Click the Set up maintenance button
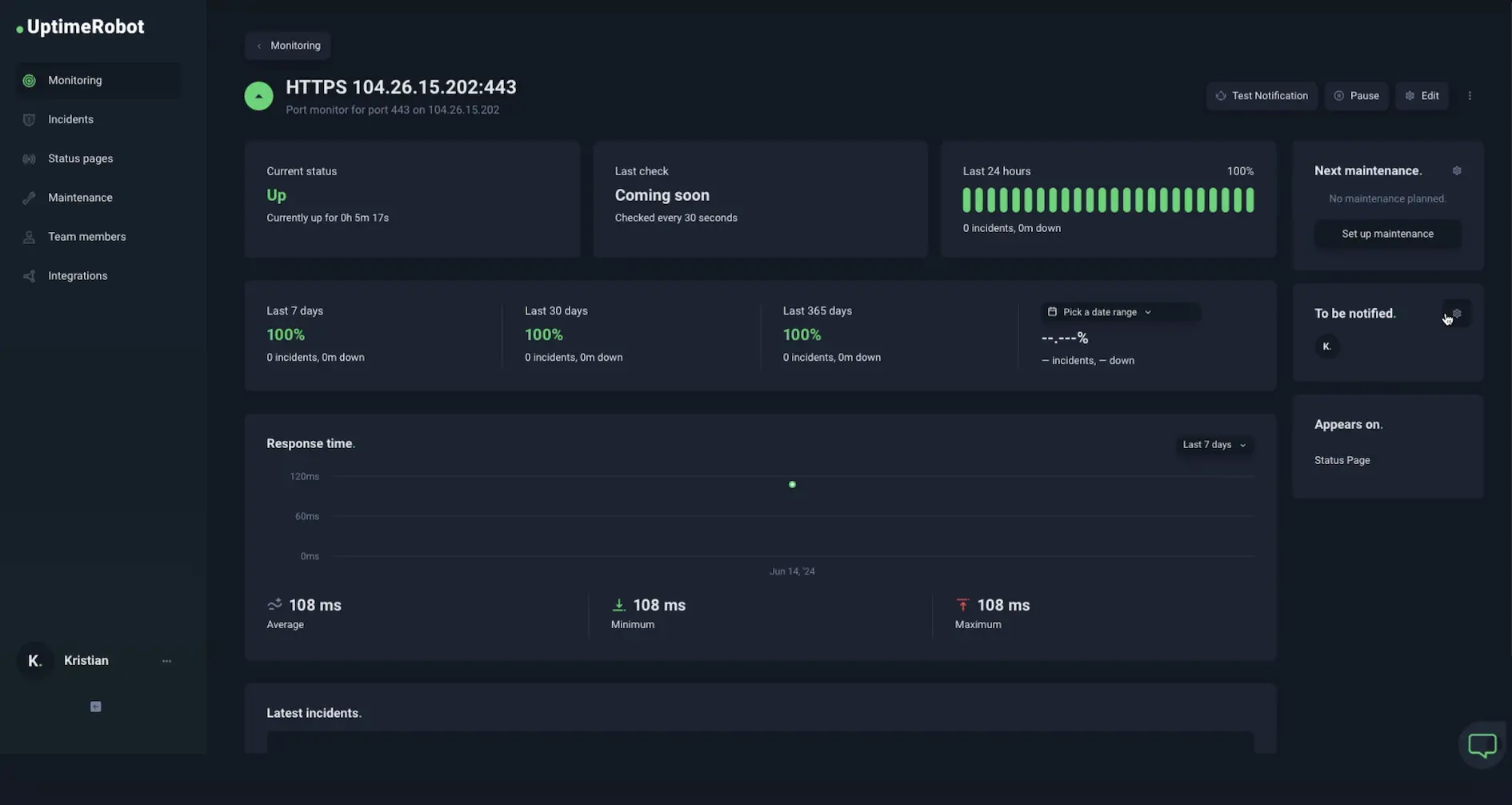1512x805 pixels. (1387, 233)
